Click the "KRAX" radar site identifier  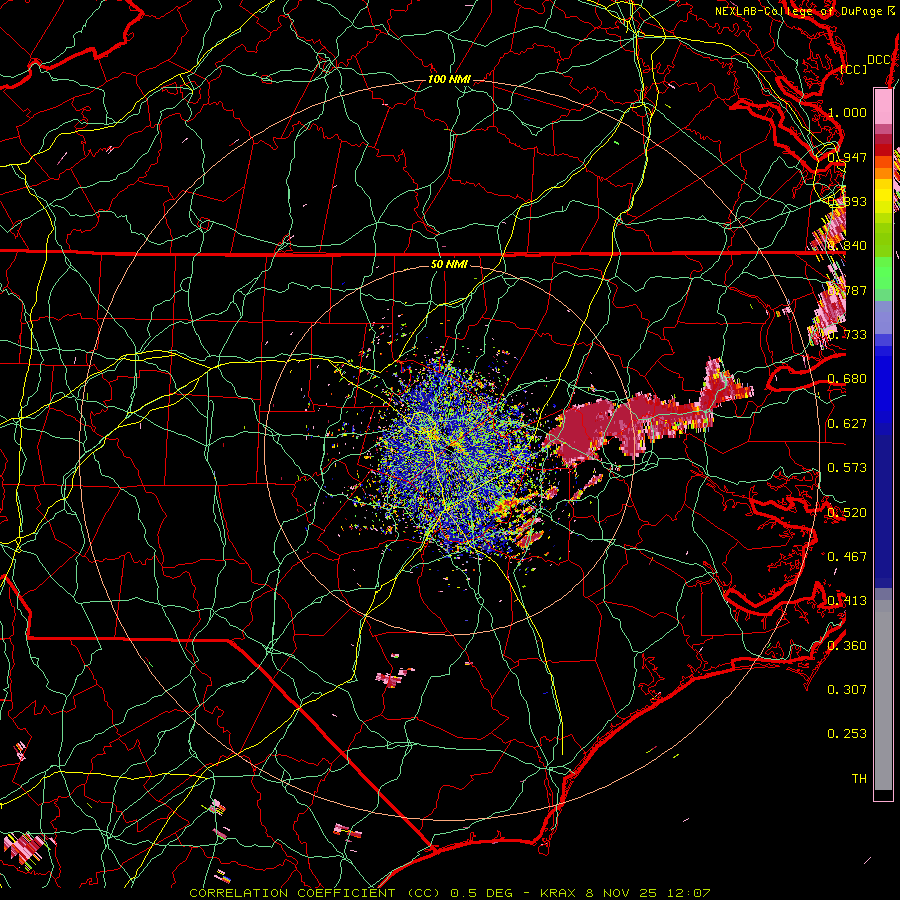pos(557,893)
